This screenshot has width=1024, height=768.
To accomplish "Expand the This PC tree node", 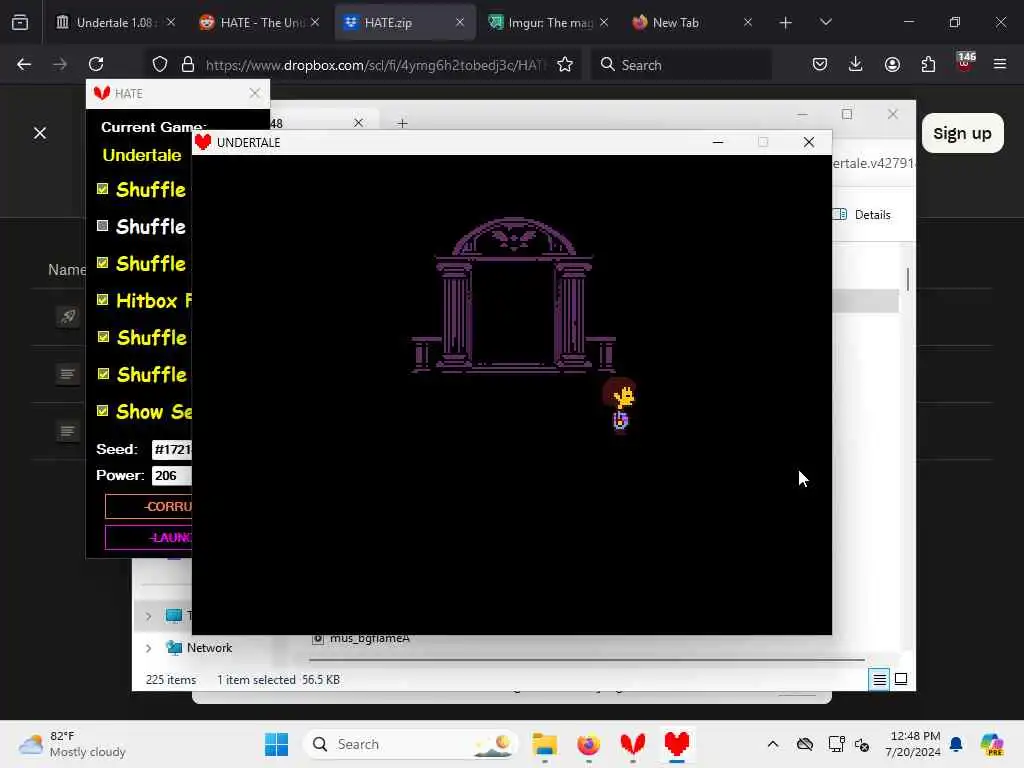I will coord(149,616).
